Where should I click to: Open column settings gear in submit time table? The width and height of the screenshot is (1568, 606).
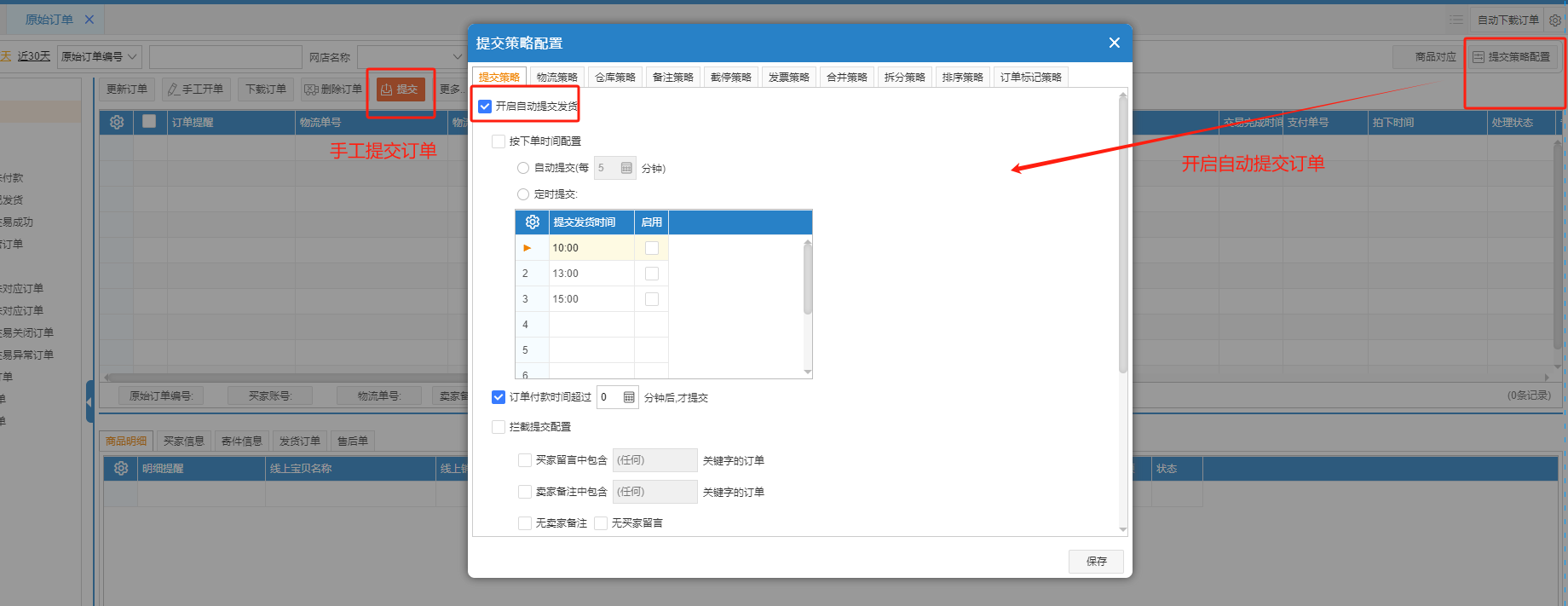pyautogui.click(x=533, y=222)
